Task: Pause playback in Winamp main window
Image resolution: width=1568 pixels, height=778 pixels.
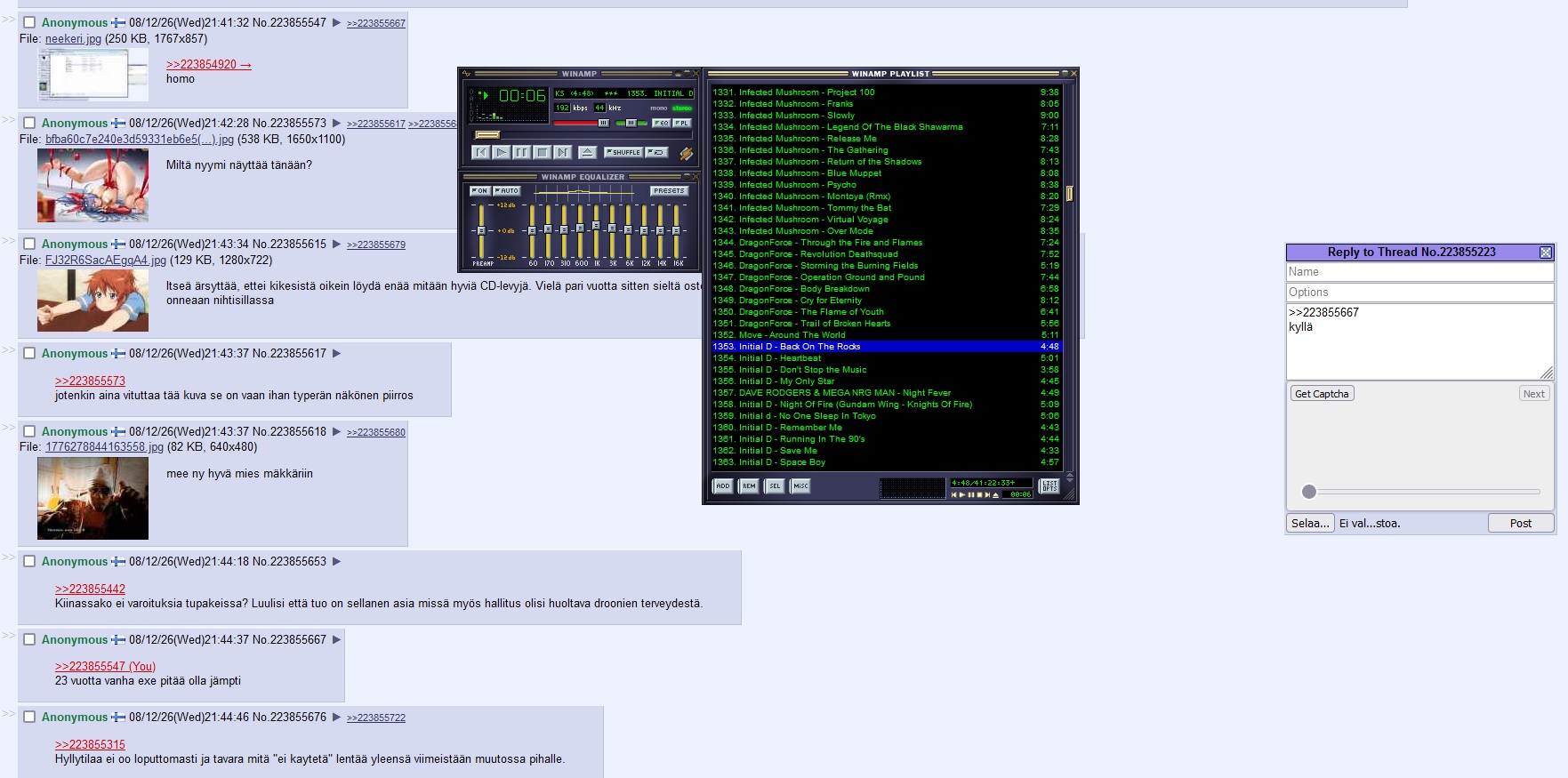Action: (x=522, y=152)
